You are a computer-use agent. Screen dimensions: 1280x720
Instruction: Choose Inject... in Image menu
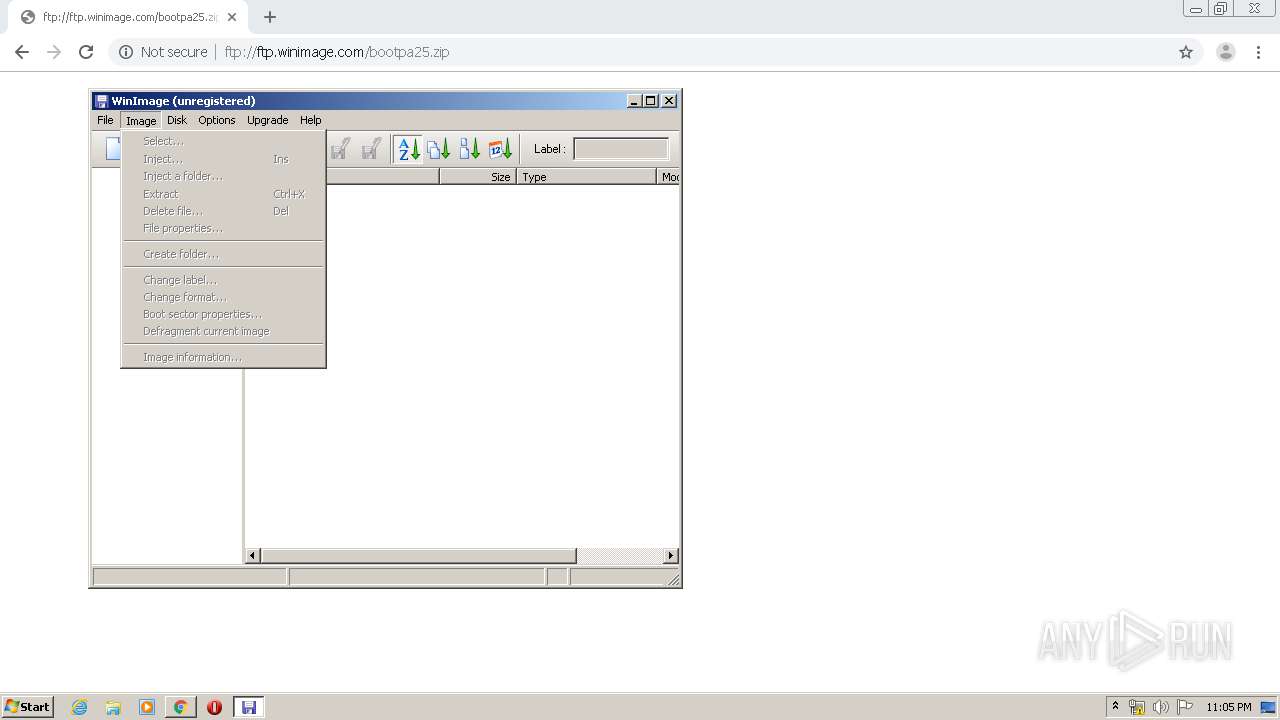click(x=223, y=159)
